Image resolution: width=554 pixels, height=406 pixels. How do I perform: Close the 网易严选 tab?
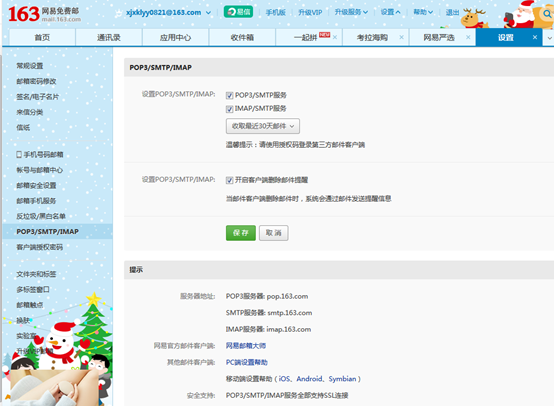click(x=468, y=37)
